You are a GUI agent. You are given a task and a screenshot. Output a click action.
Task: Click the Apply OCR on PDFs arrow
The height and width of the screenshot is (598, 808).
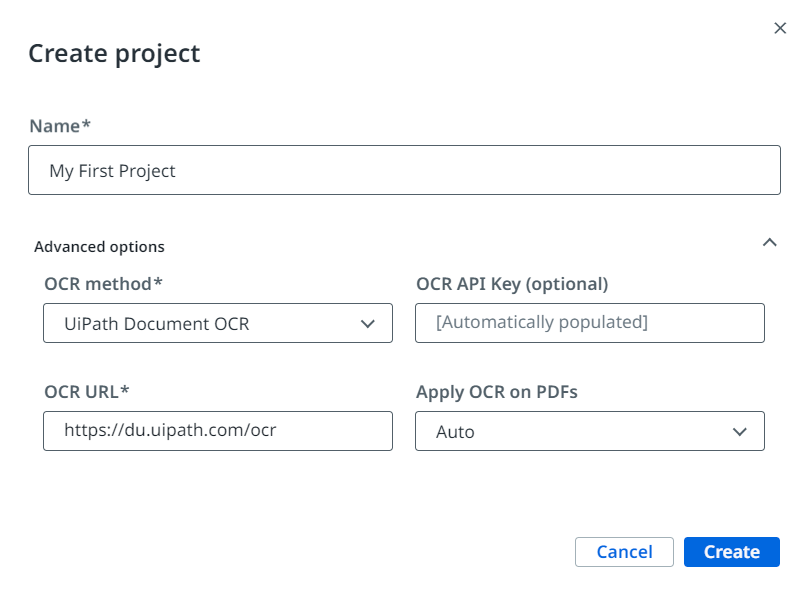(x=740, y=432)
